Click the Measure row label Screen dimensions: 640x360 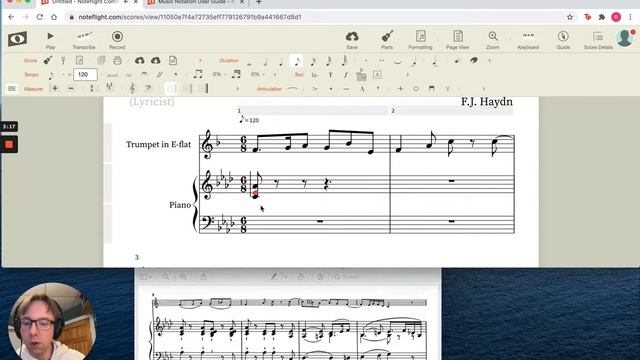33,89
